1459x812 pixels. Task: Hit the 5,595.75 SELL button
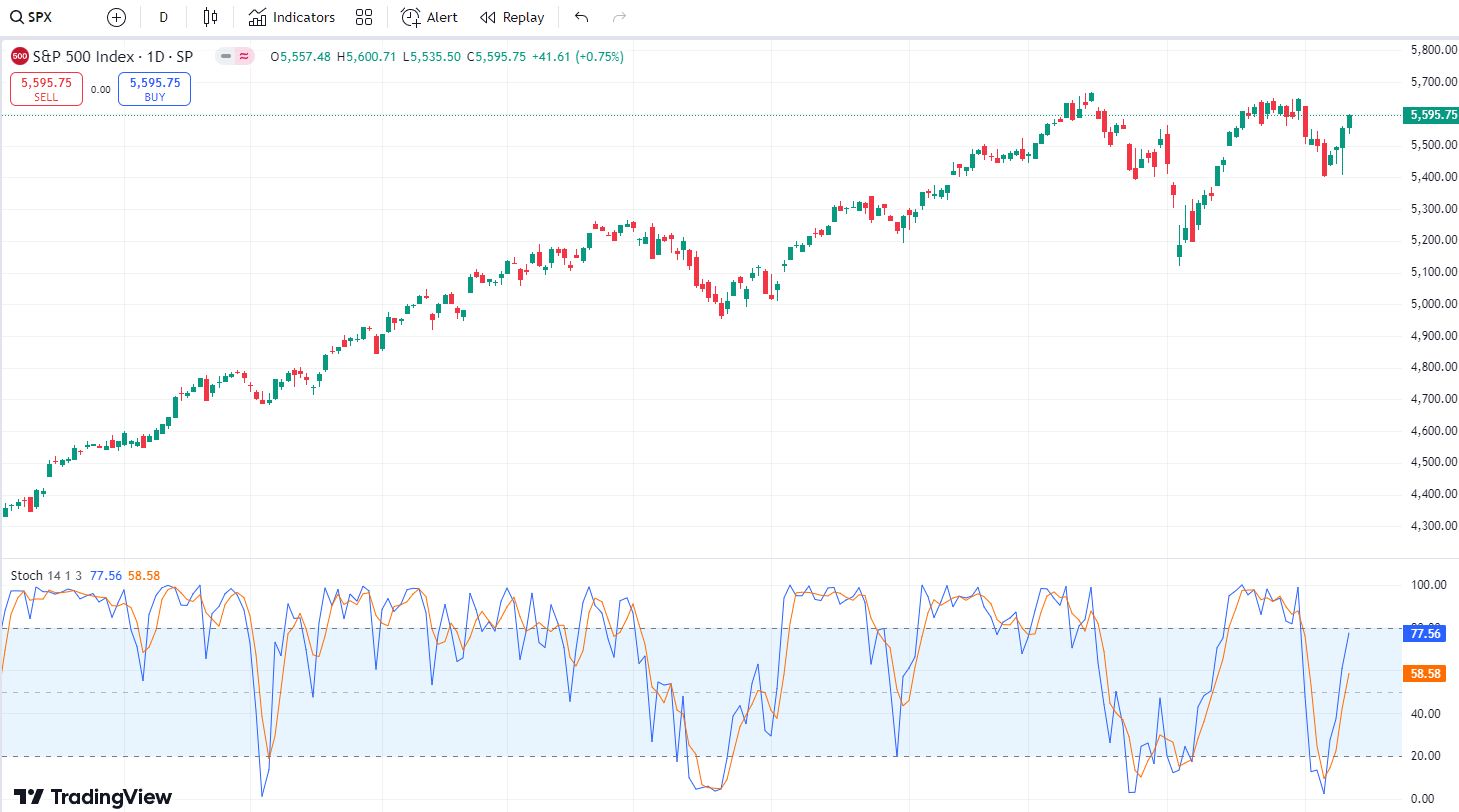(46, 89)
